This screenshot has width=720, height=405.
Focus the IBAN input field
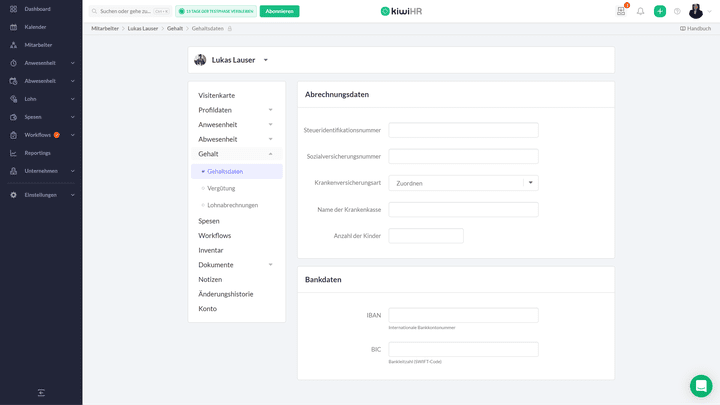463,315
